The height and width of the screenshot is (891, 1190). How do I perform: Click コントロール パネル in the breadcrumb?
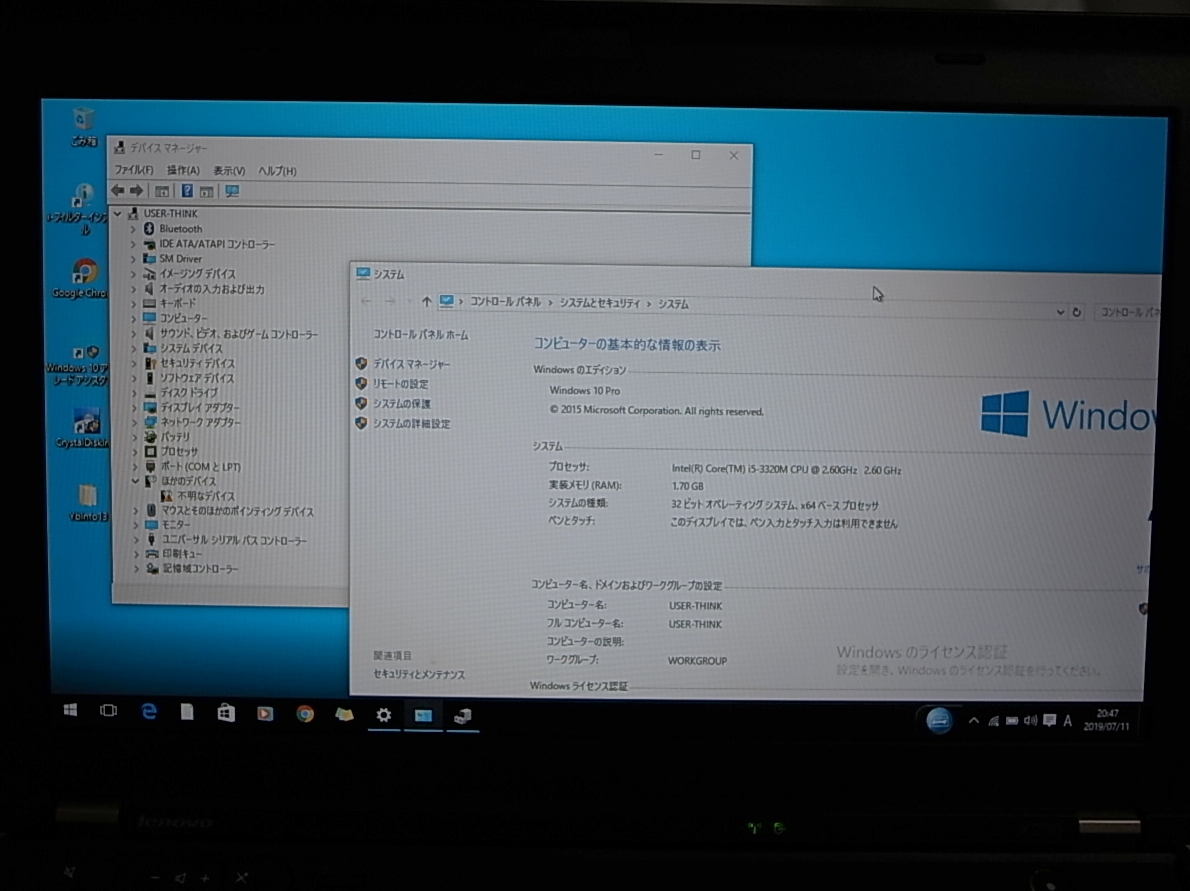(505, 302)
